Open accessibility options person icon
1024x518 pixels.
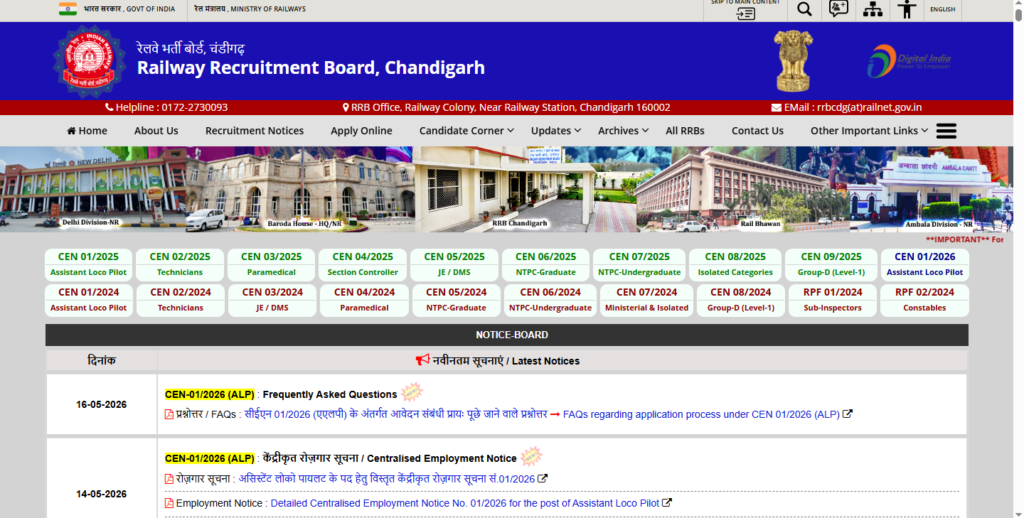tap(906, 9)
